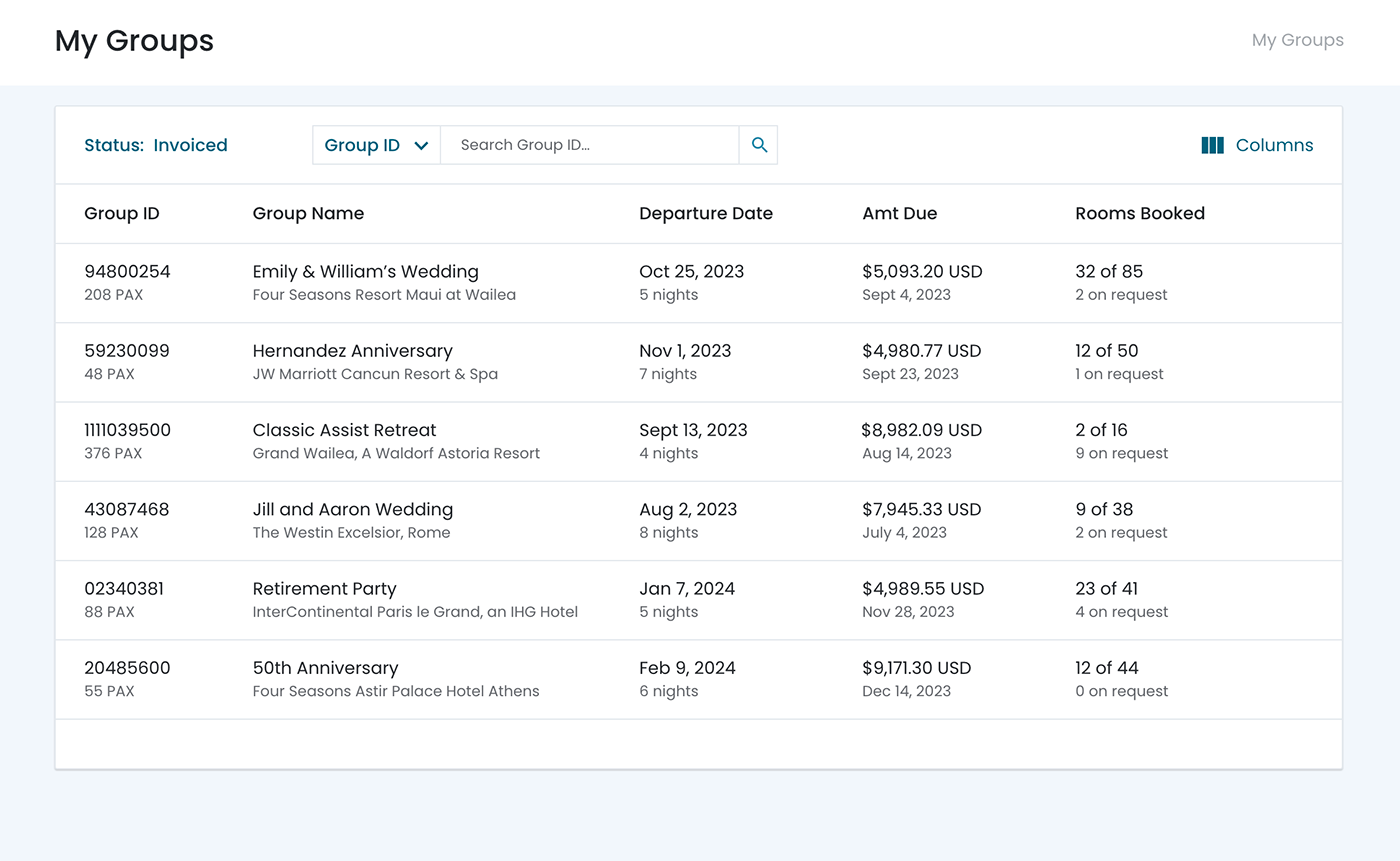
Task: Click group ID 94800254
Action: tap(127, 271)
